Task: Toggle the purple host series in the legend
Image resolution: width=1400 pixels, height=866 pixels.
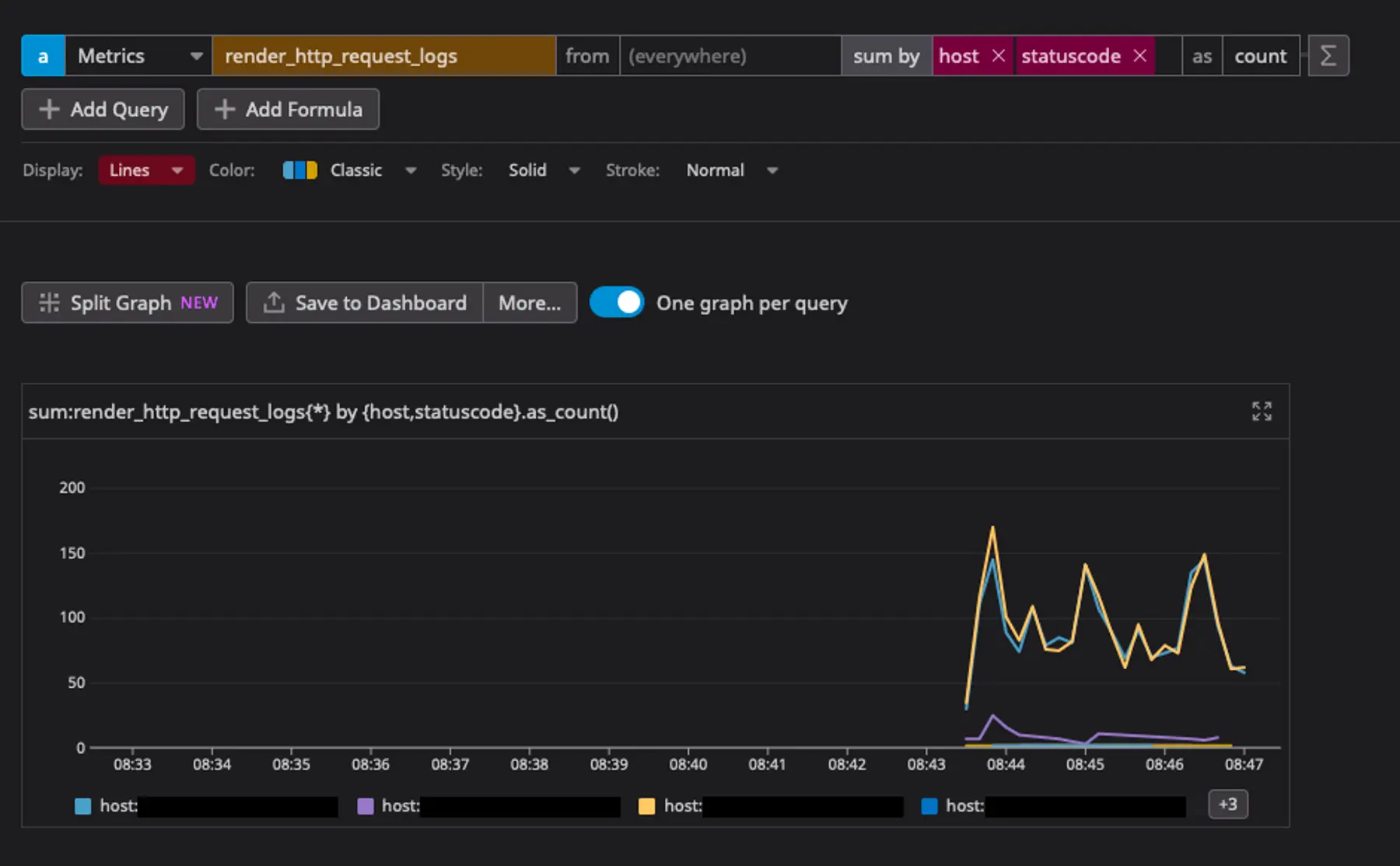Action: (363, 806)
